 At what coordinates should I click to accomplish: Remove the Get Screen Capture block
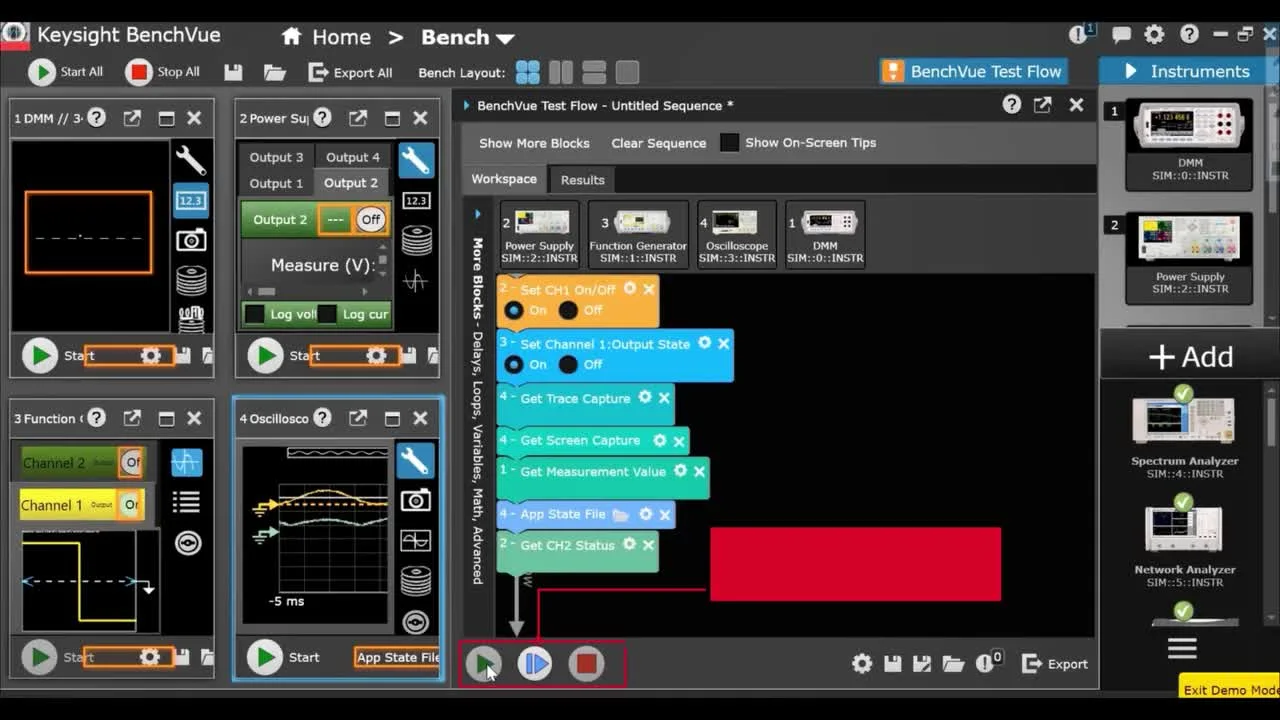point(679,440)
